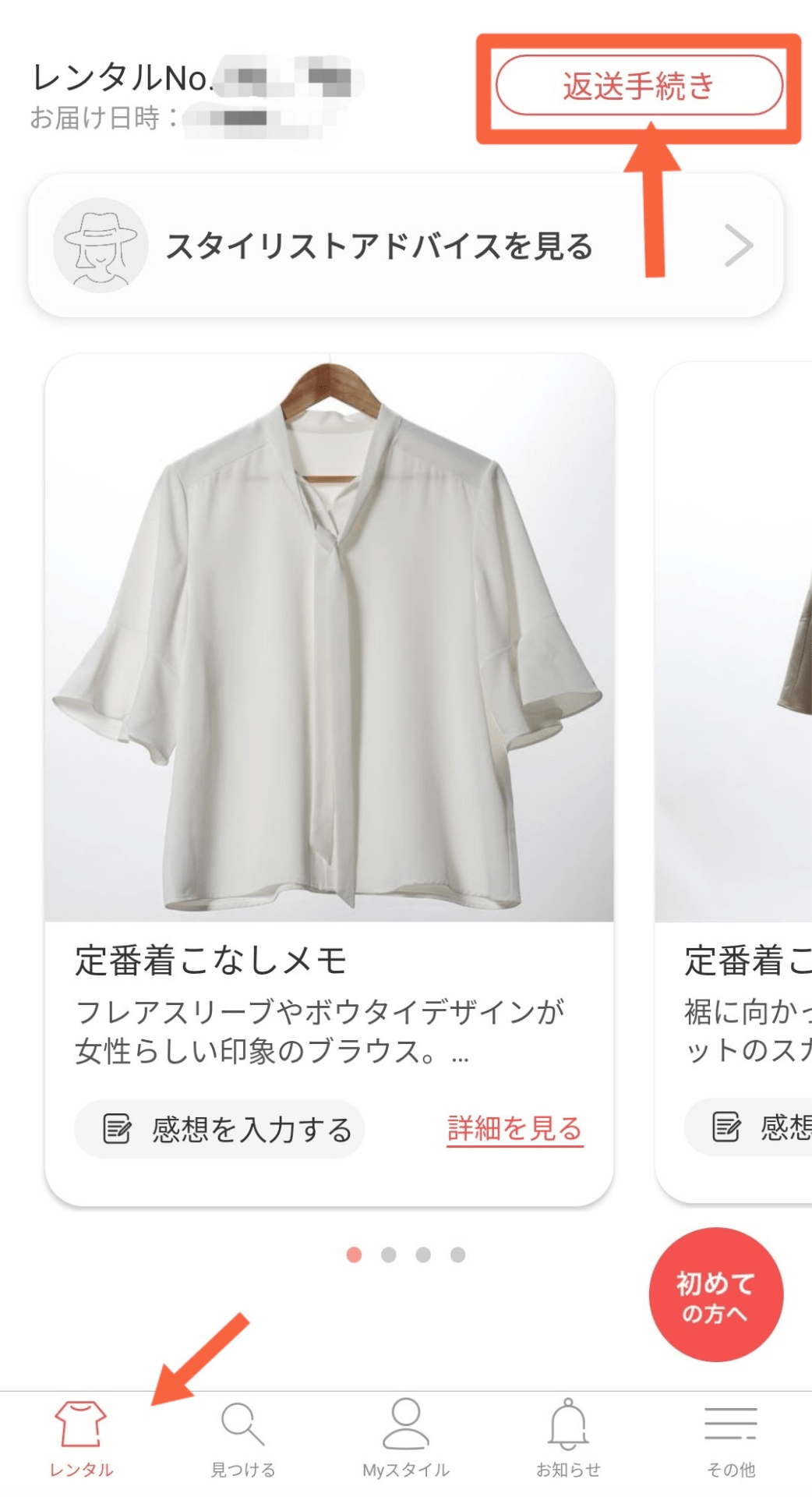Click the partially visible second item image

(733, 641)
